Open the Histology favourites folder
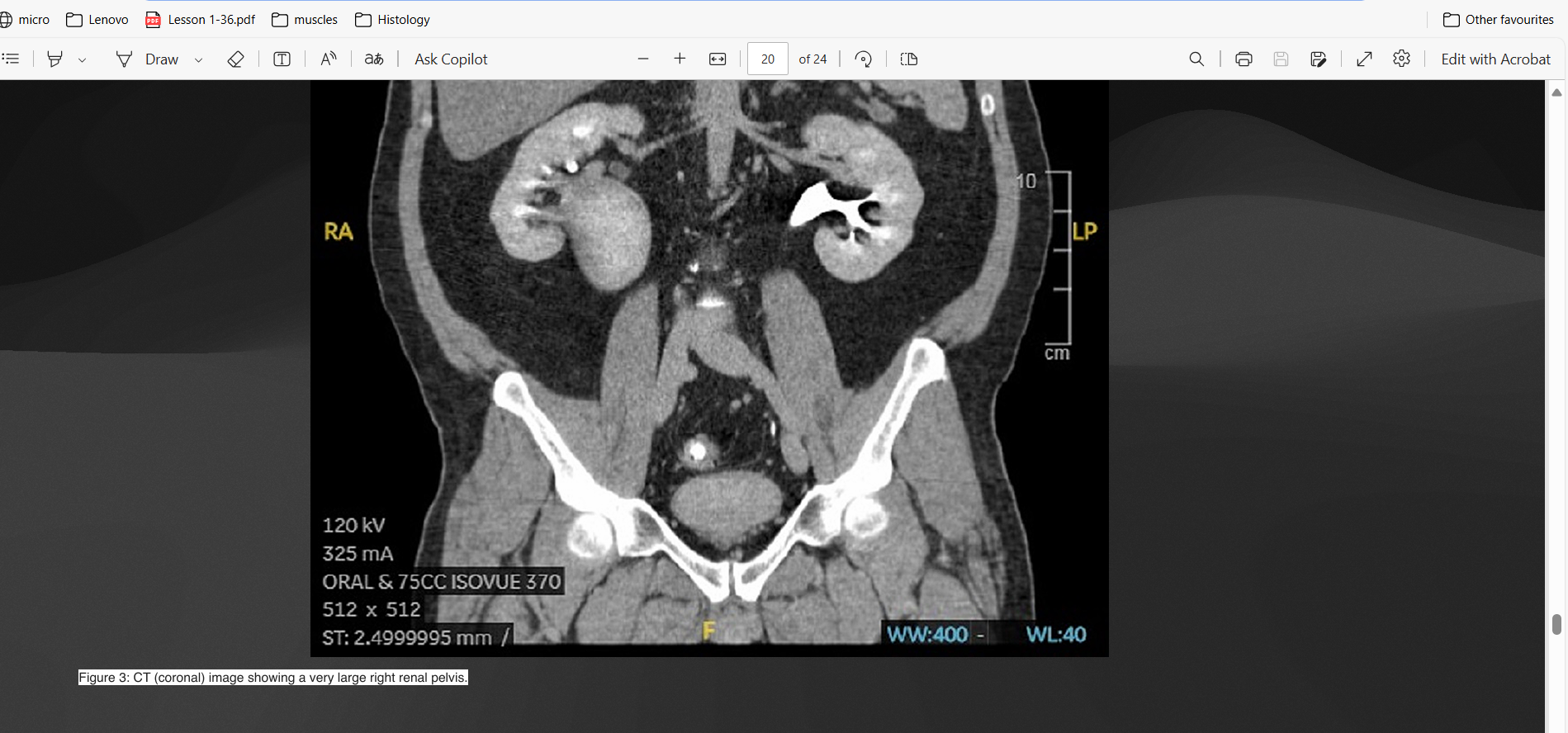Image resolution: width=1568 pixels, height=733 pixels. click(x=392, y=19)
